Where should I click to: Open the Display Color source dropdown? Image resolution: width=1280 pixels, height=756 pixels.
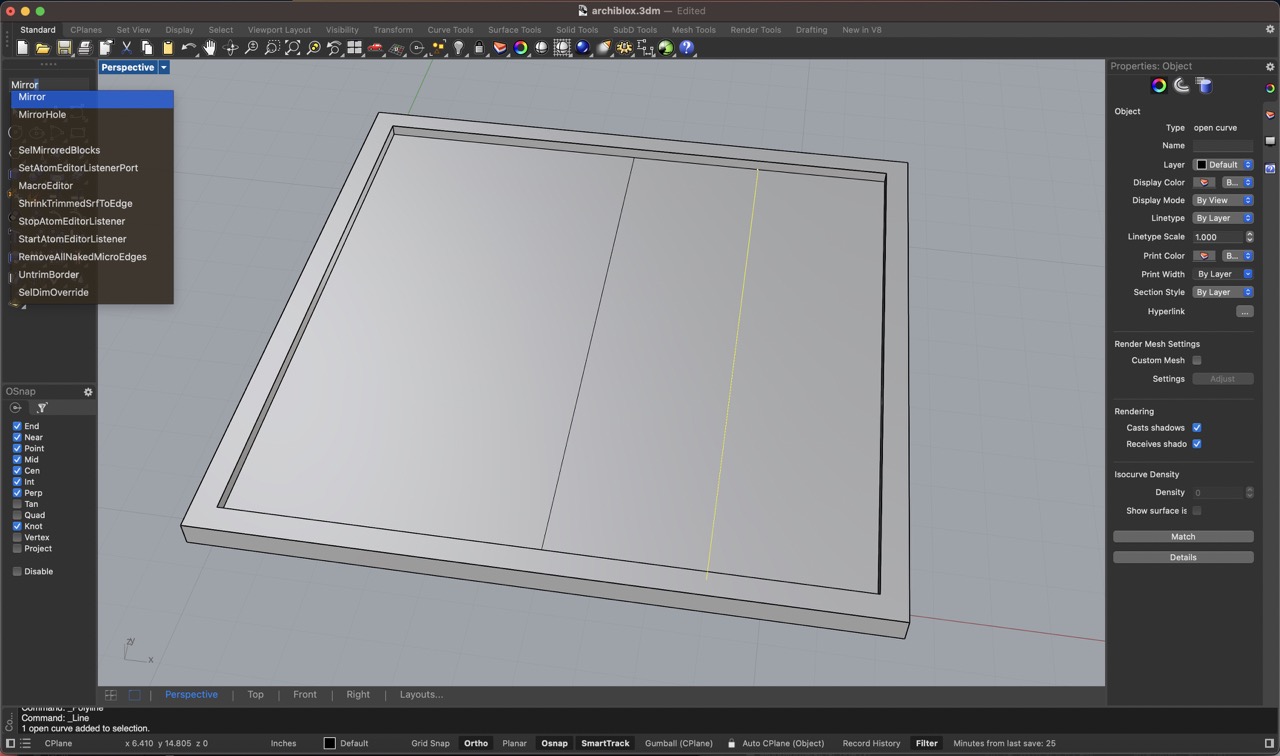[x=1238, y=182]
